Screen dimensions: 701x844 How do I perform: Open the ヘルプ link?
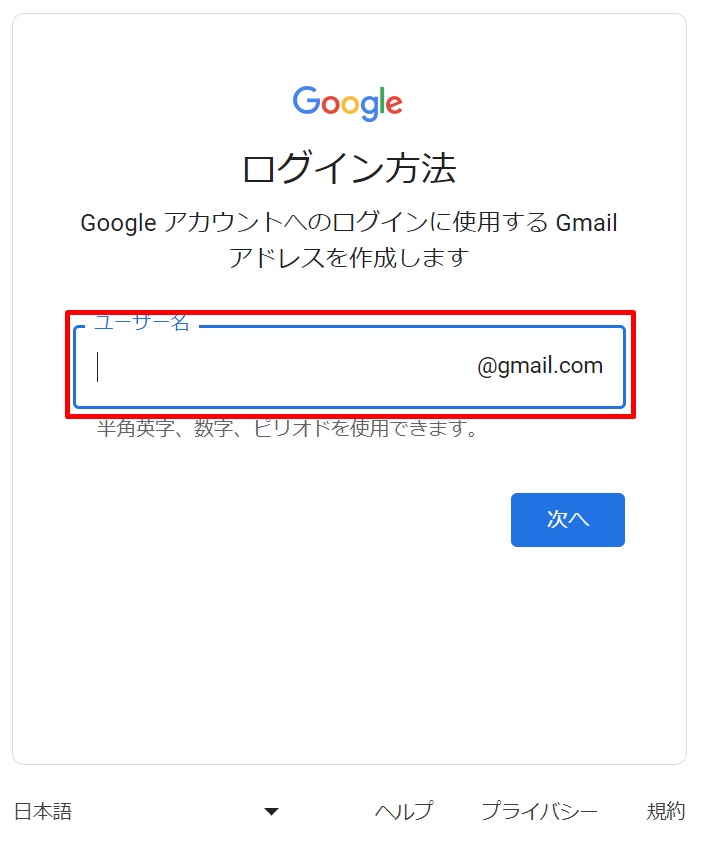click(x=404, y=811)
